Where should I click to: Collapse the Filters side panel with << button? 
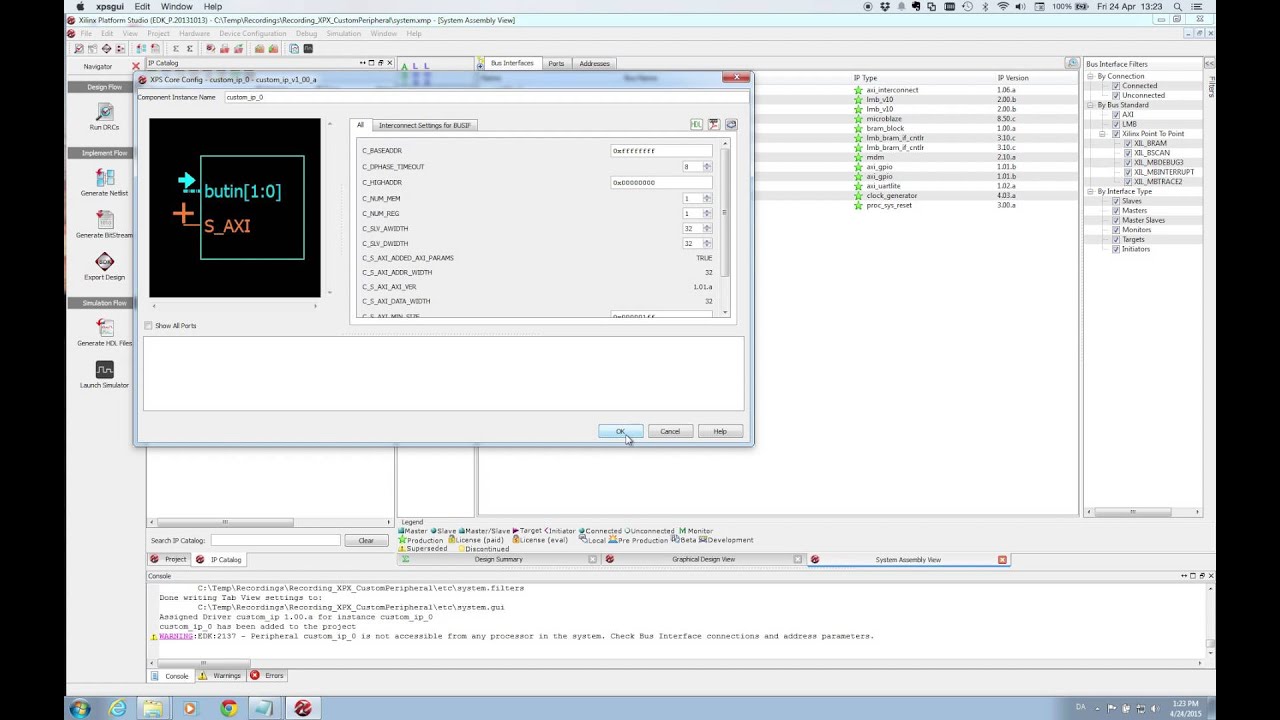click(1211, 64)
